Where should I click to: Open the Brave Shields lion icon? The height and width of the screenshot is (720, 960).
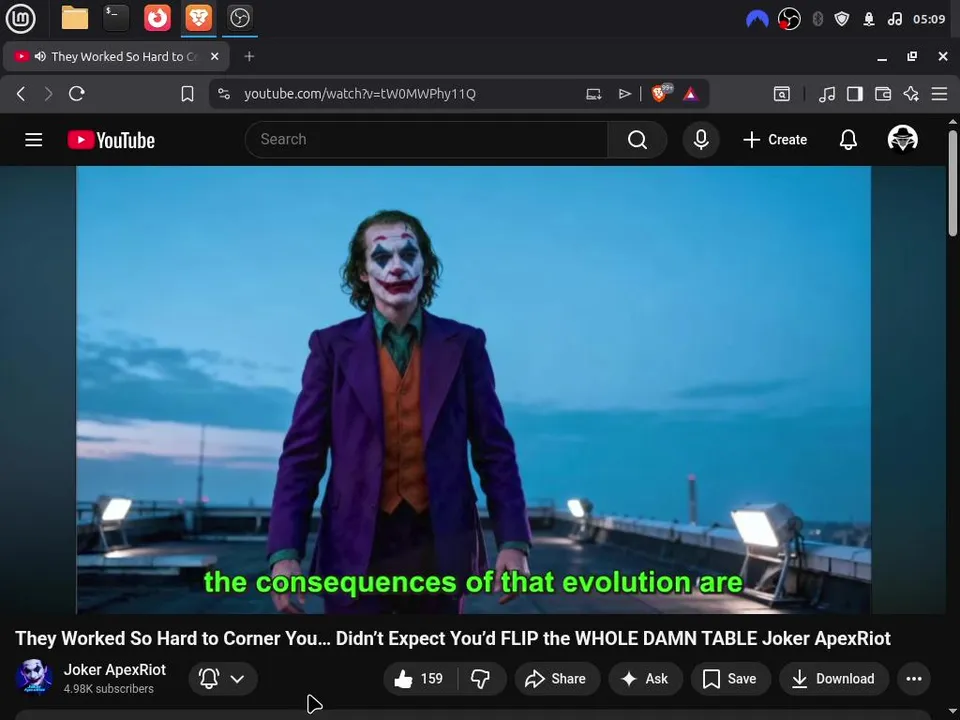click(661, 93)
